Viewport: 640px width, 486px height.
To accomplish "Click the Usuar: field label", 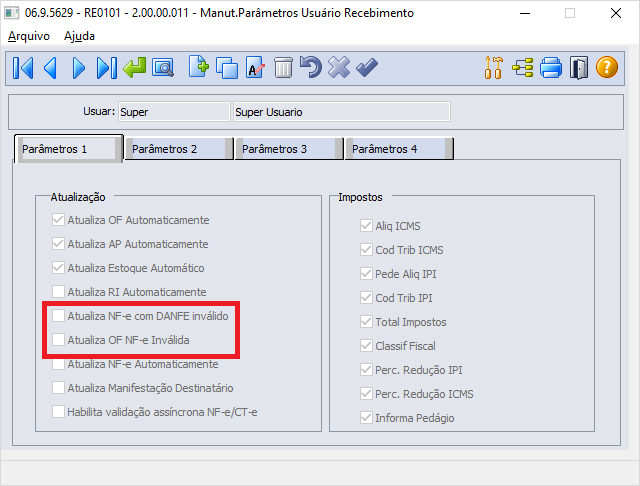I will [99, 111].
